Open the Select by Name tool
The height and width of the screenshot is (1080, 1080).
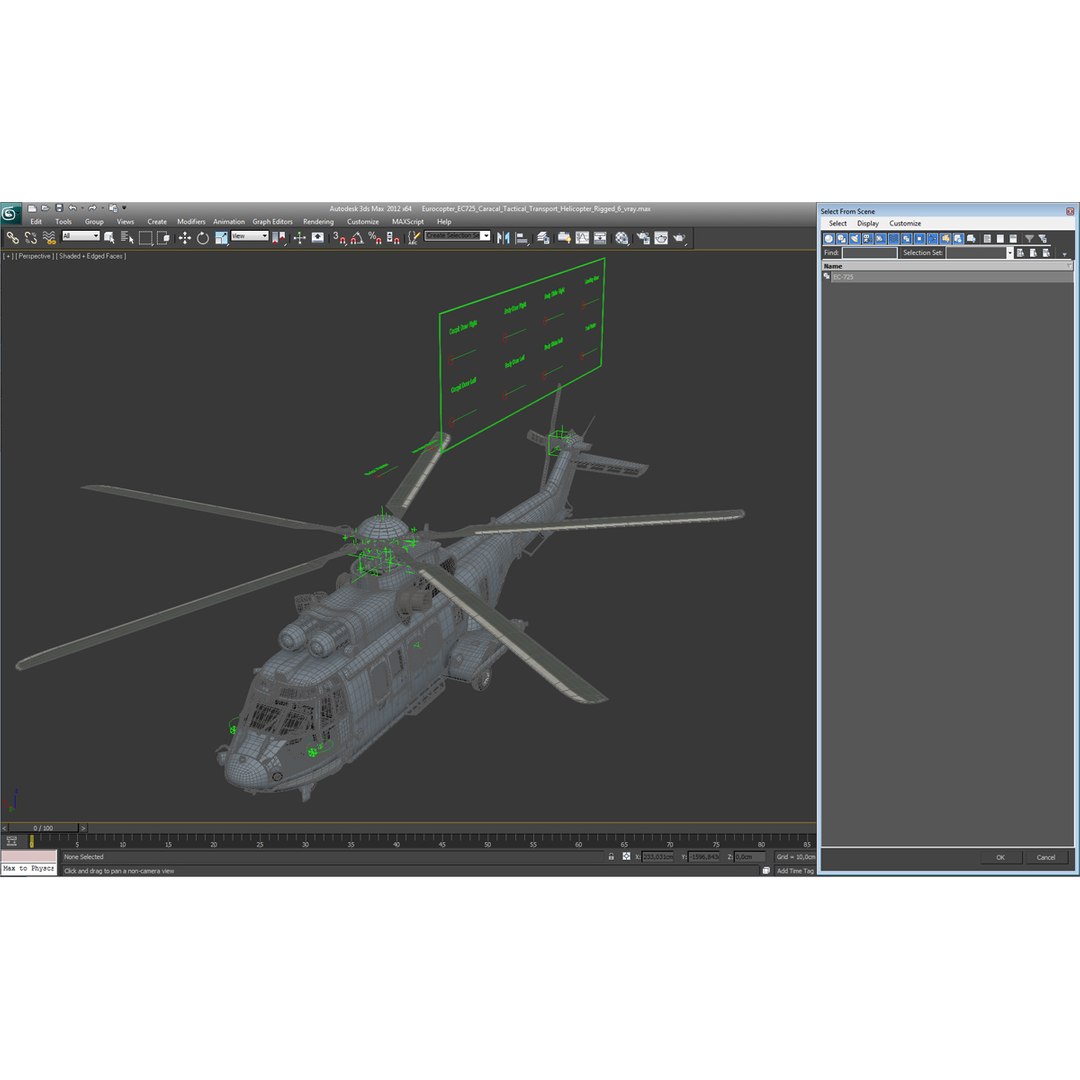tap(127, 238)
